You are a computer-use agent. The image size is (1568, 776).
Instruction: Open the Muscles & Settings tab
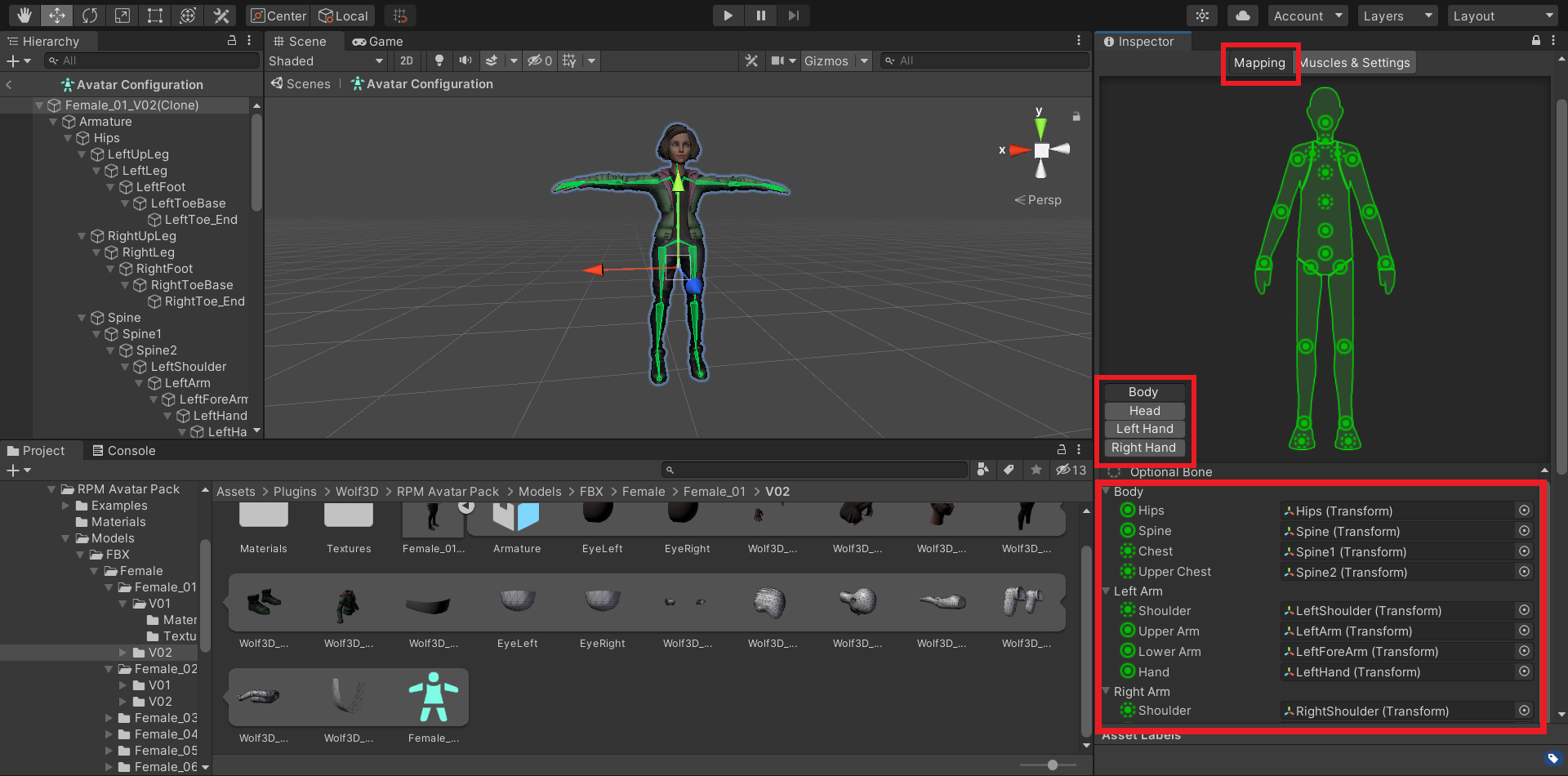1356,63
